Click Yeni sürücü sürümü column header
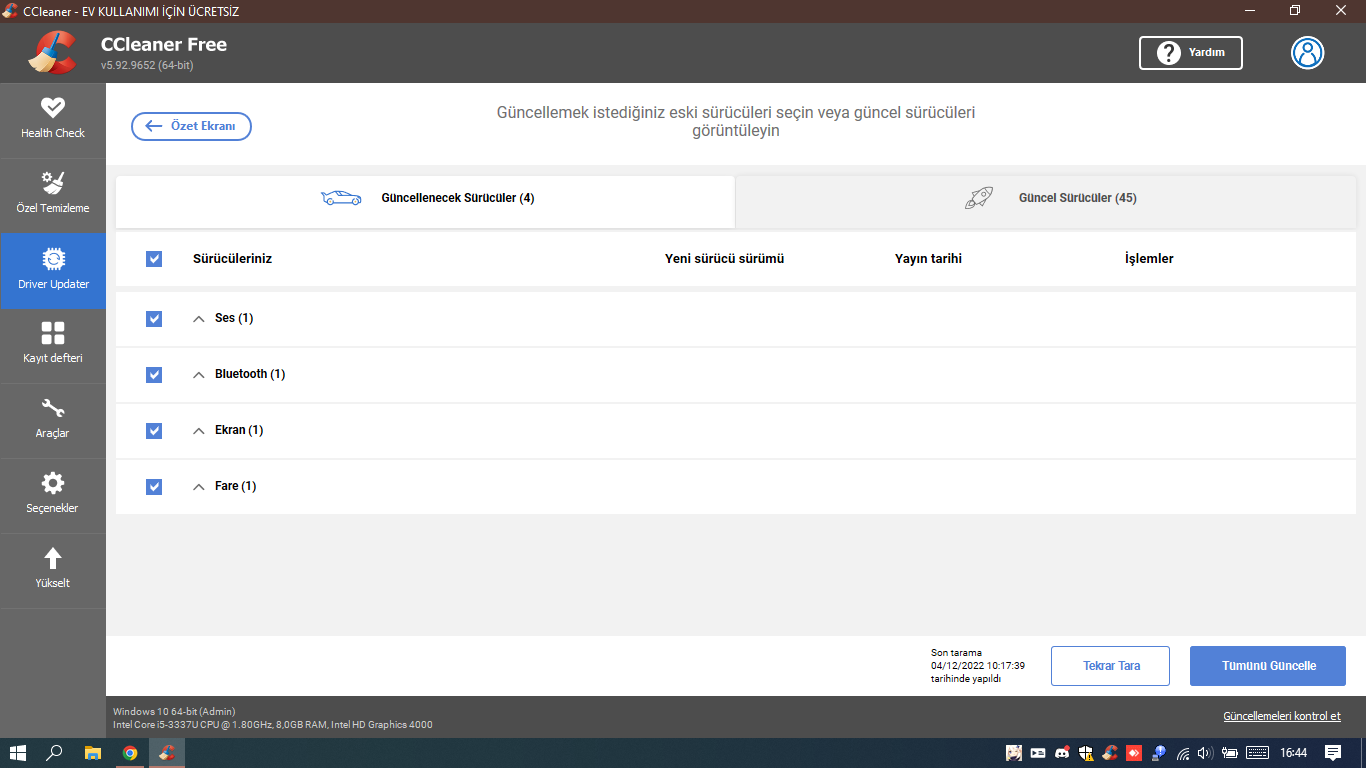 [x=724, y=259]
